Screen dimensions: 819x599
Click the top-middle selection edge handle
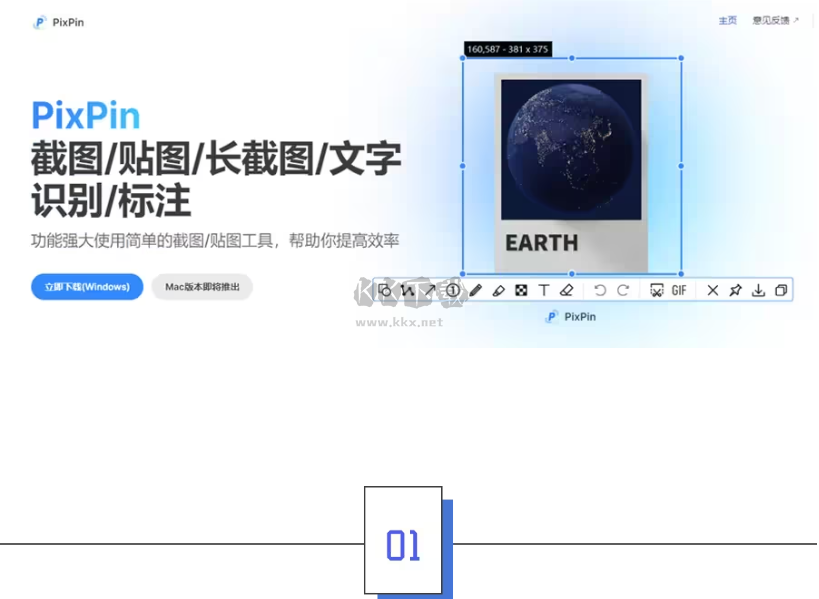pyautogui.click(x=572, y=58)
